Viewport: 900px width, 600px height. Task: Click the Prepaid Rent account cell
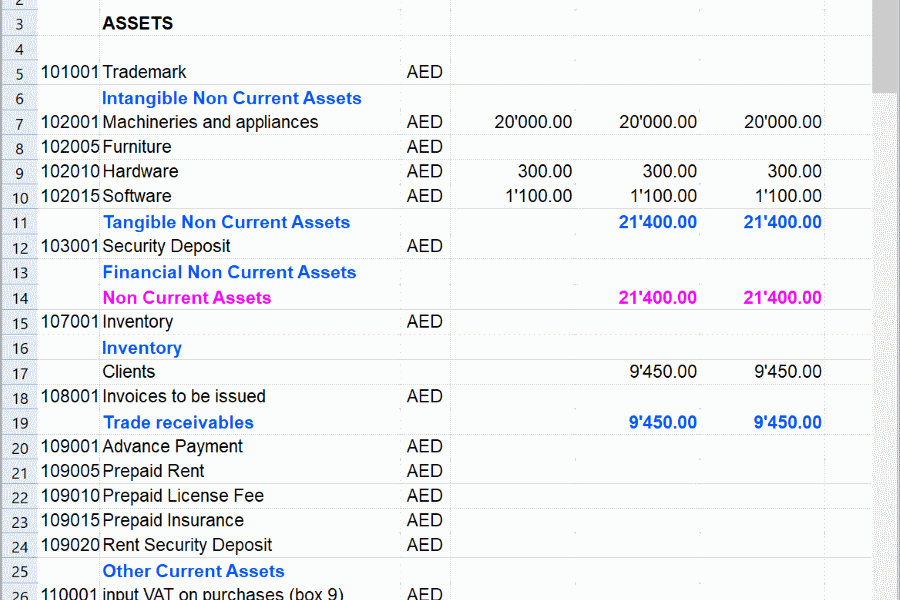tap(153, 471)
